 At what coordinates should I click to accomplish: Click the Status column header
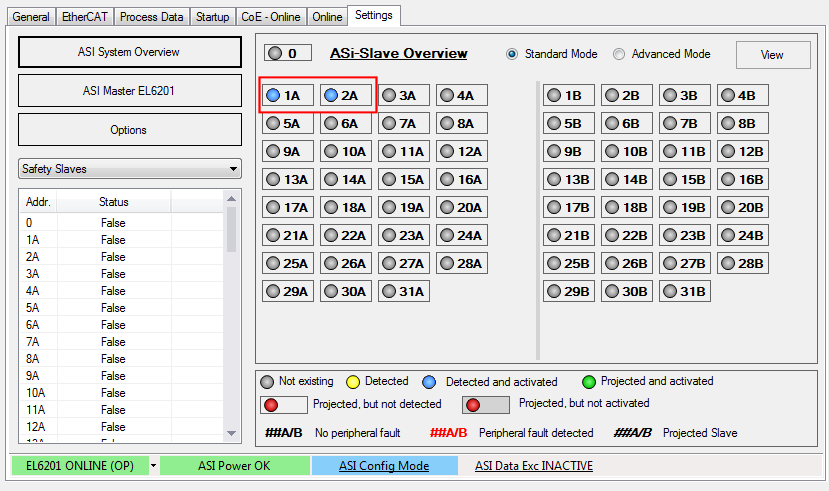coord(114,202)
